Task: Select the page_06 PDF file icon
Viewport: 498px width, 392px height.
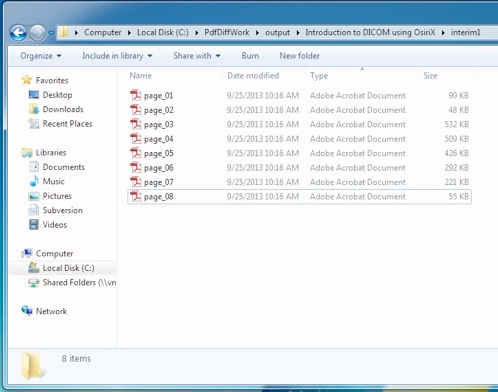Action: [x=136, y=168]
